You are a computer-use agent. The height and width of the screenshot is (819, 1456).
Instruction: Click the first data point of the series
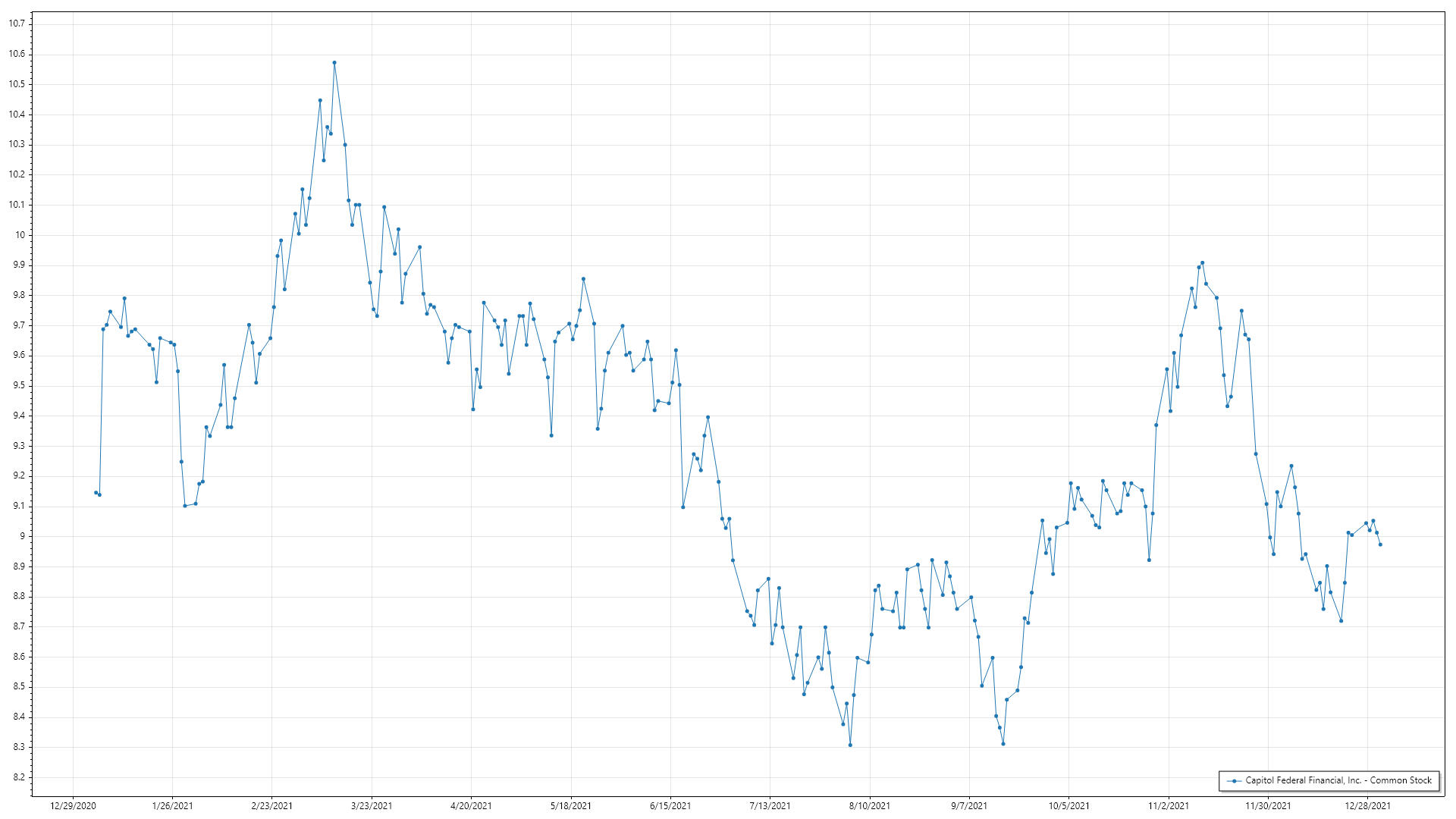pos(96,493)
